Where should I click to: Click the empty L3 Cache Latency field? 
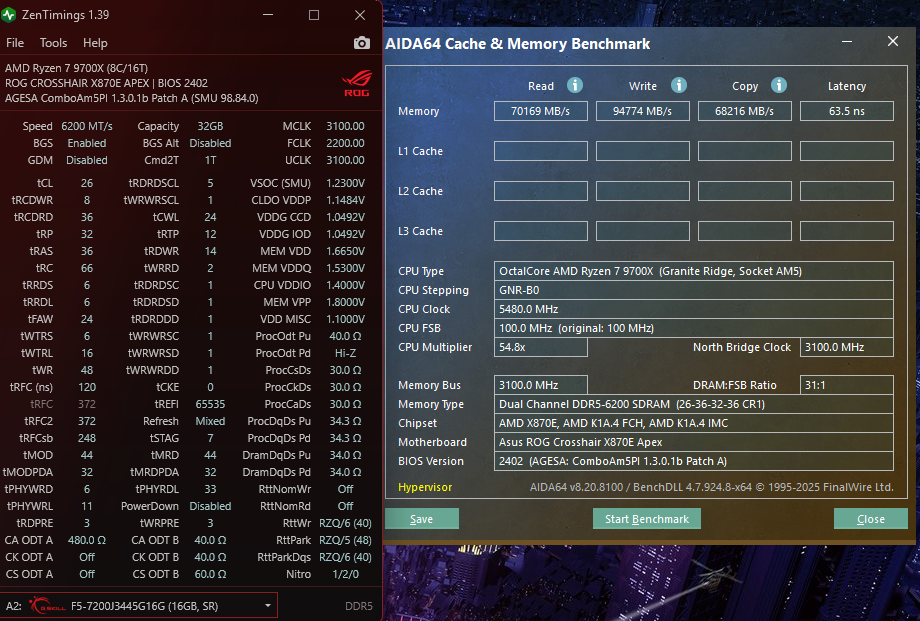click(x=847, y=231)
